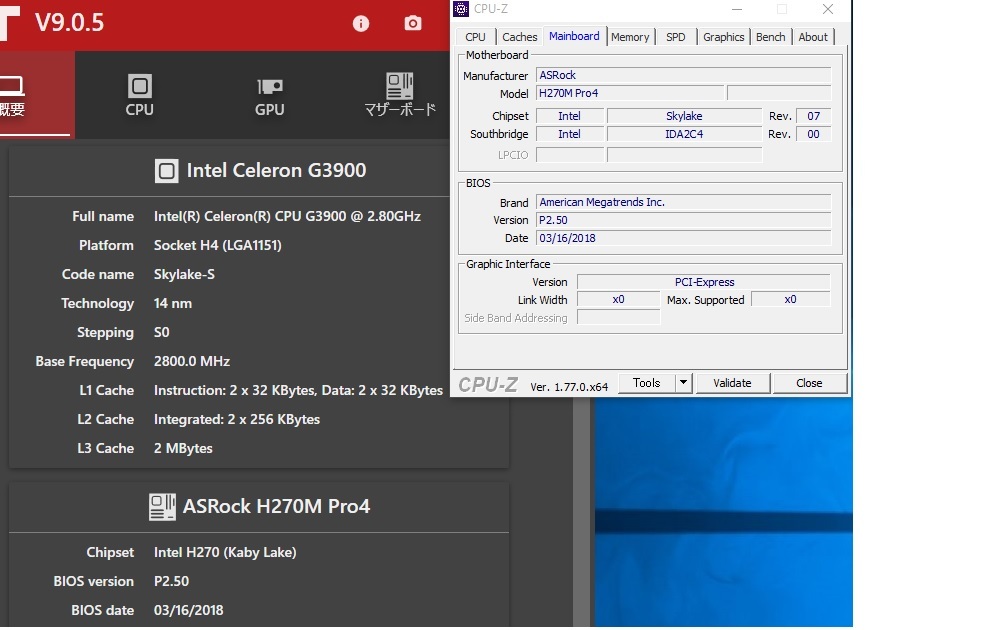Click the Intel Celeron G3900 chip icon

tap(167, 171)
